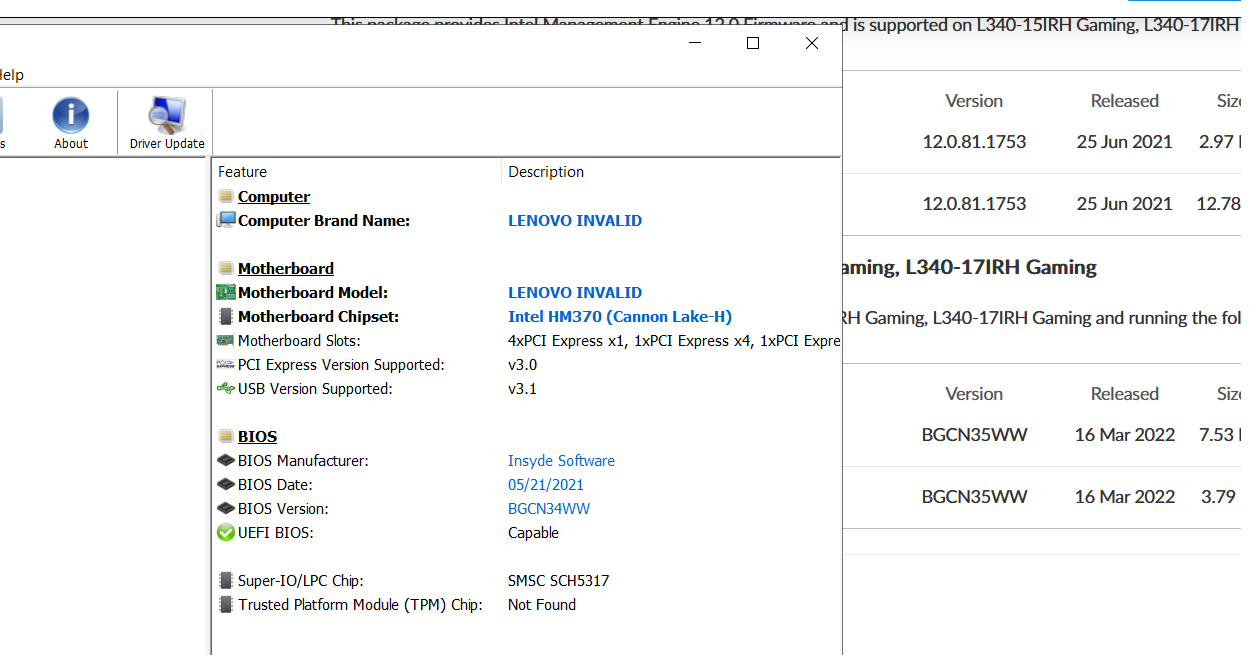Click the SMSC SCH5317 value
Viewport: 1256px width, 665px height.
point(558,581)
